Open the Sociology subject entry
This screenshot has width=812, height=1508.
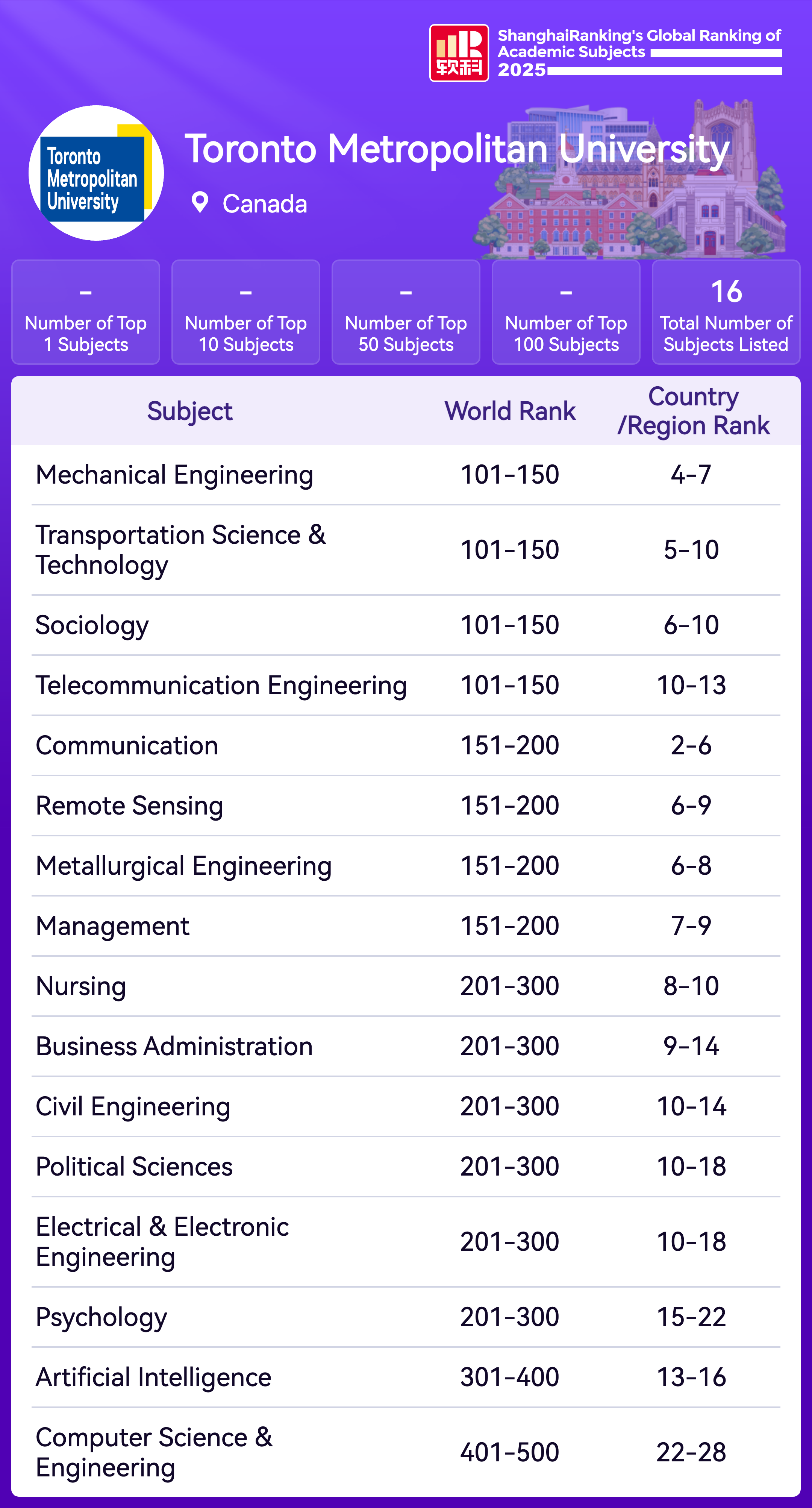[x=92, y=625]
